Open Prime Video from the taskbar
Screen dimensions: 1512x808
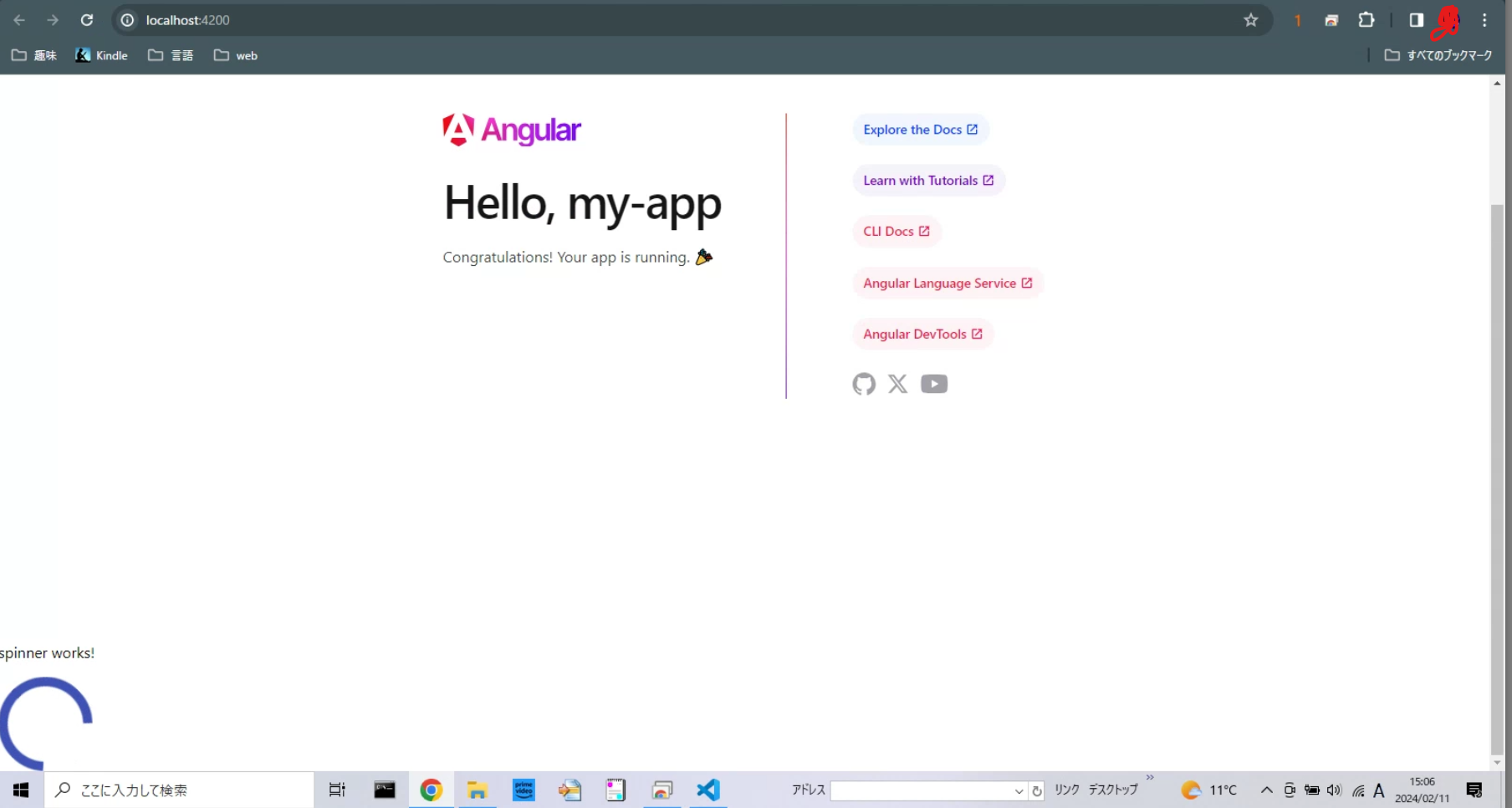point(524,790)
